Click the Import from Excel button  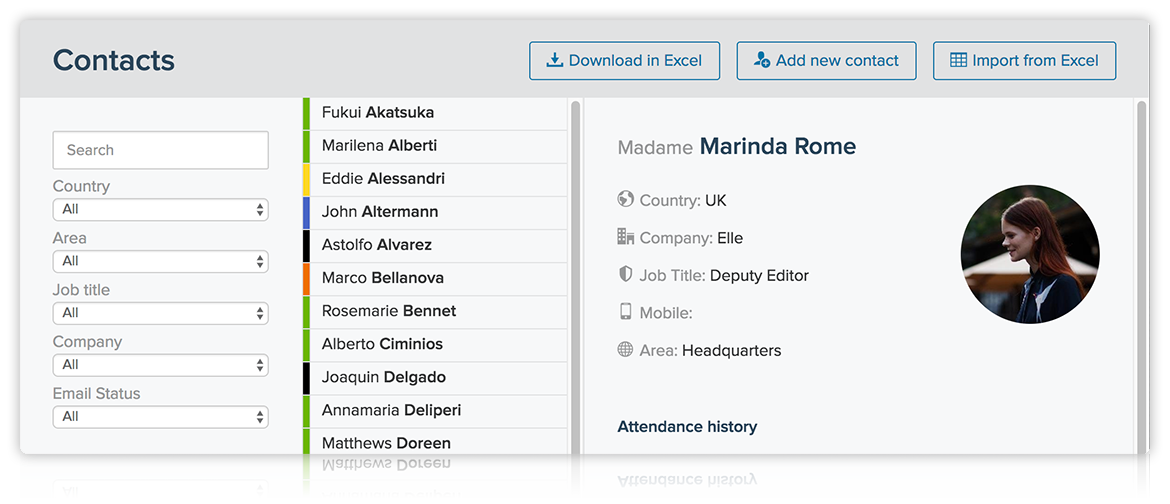coord(1024,60)
